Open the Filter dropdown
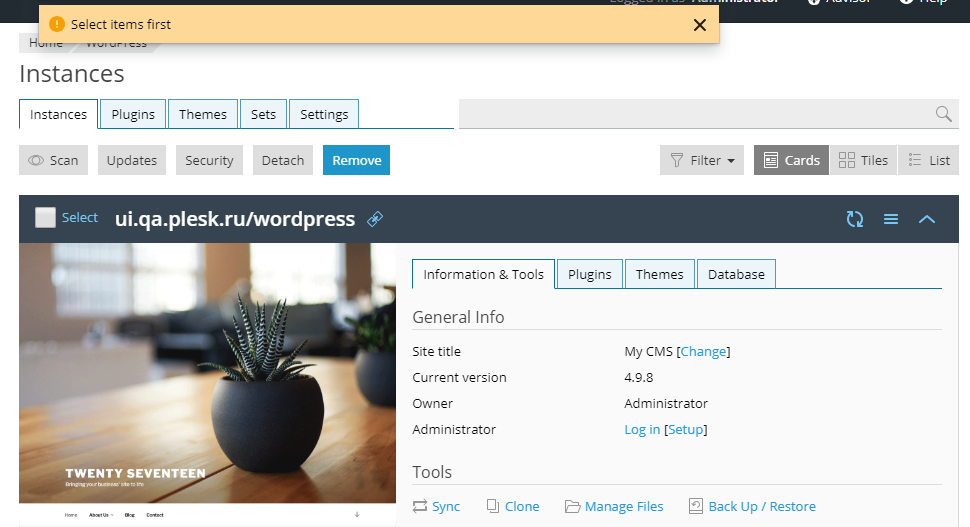The image size is (970, 527). pos(702,160)
